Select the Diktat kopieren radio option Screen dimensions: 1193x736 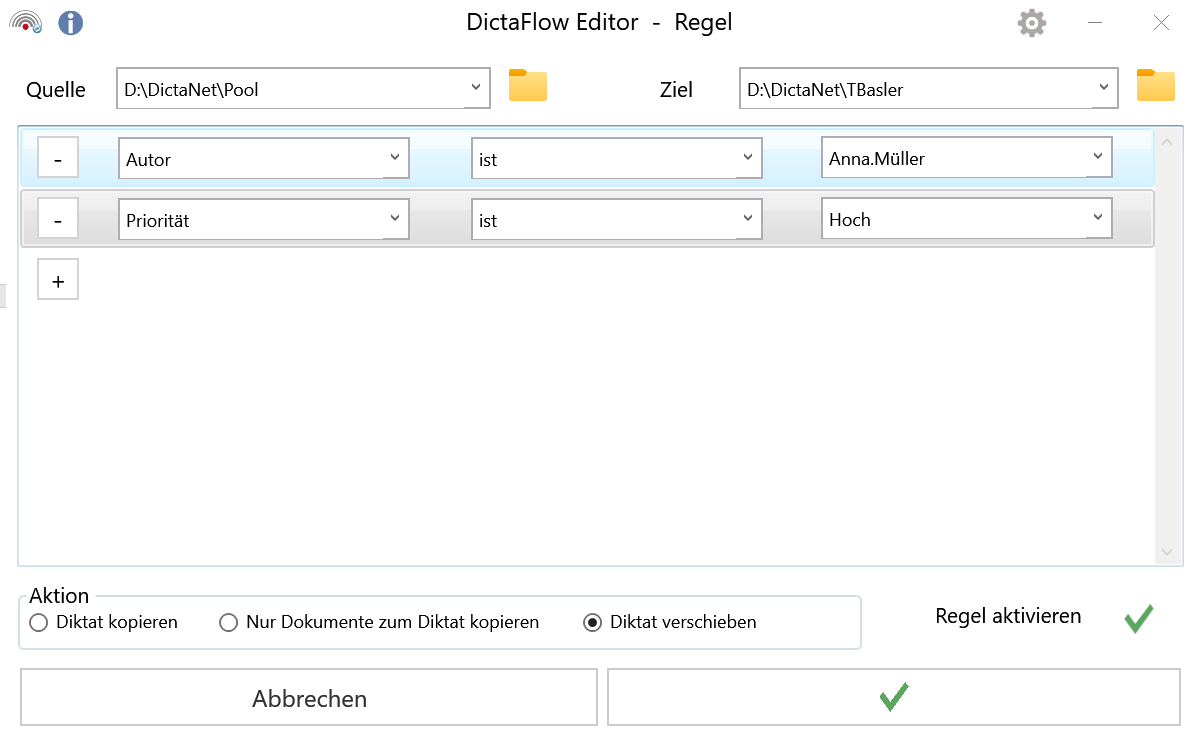(39, 623)
